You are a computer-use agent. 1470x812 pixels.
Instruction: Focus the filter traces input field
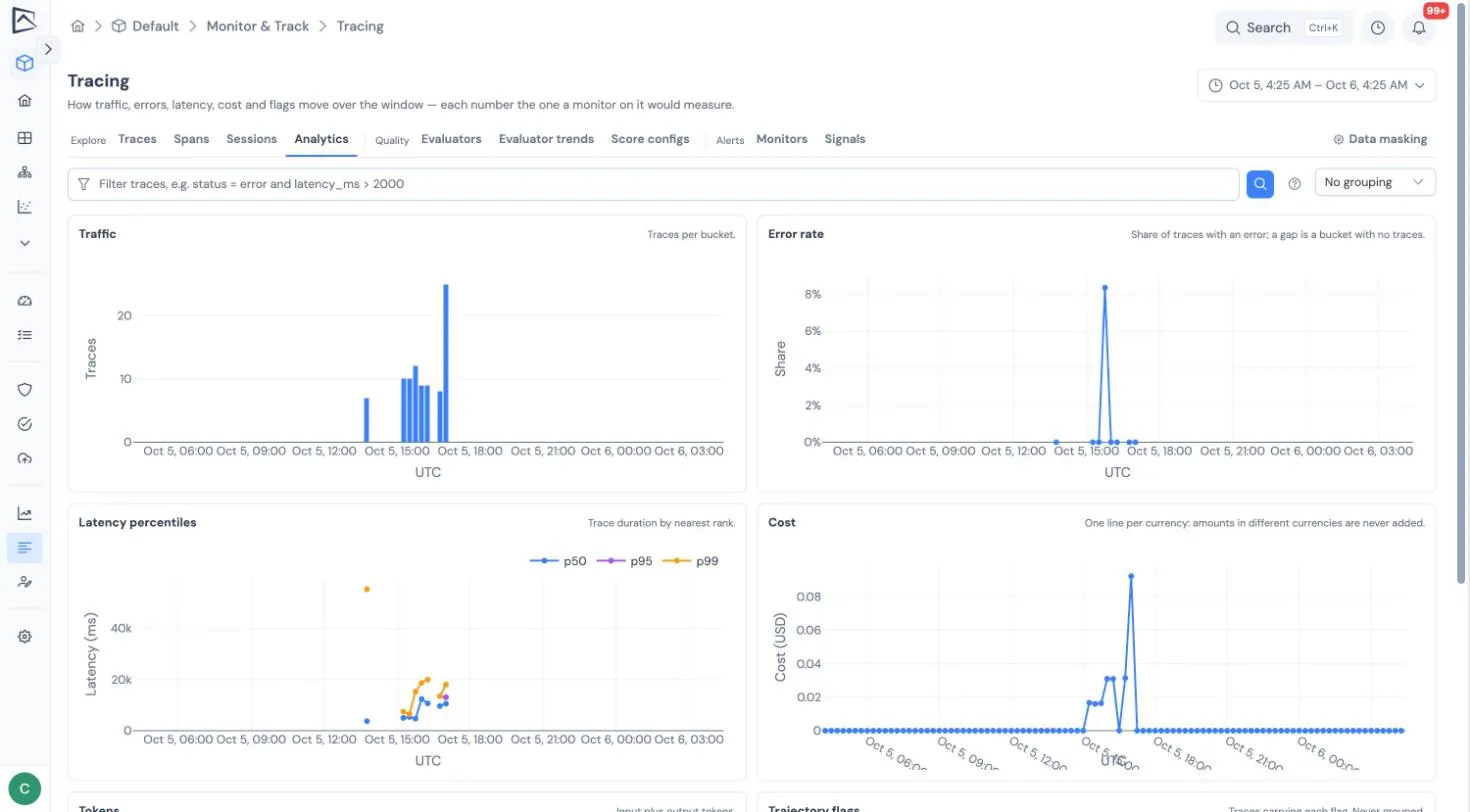click(653, 184)
